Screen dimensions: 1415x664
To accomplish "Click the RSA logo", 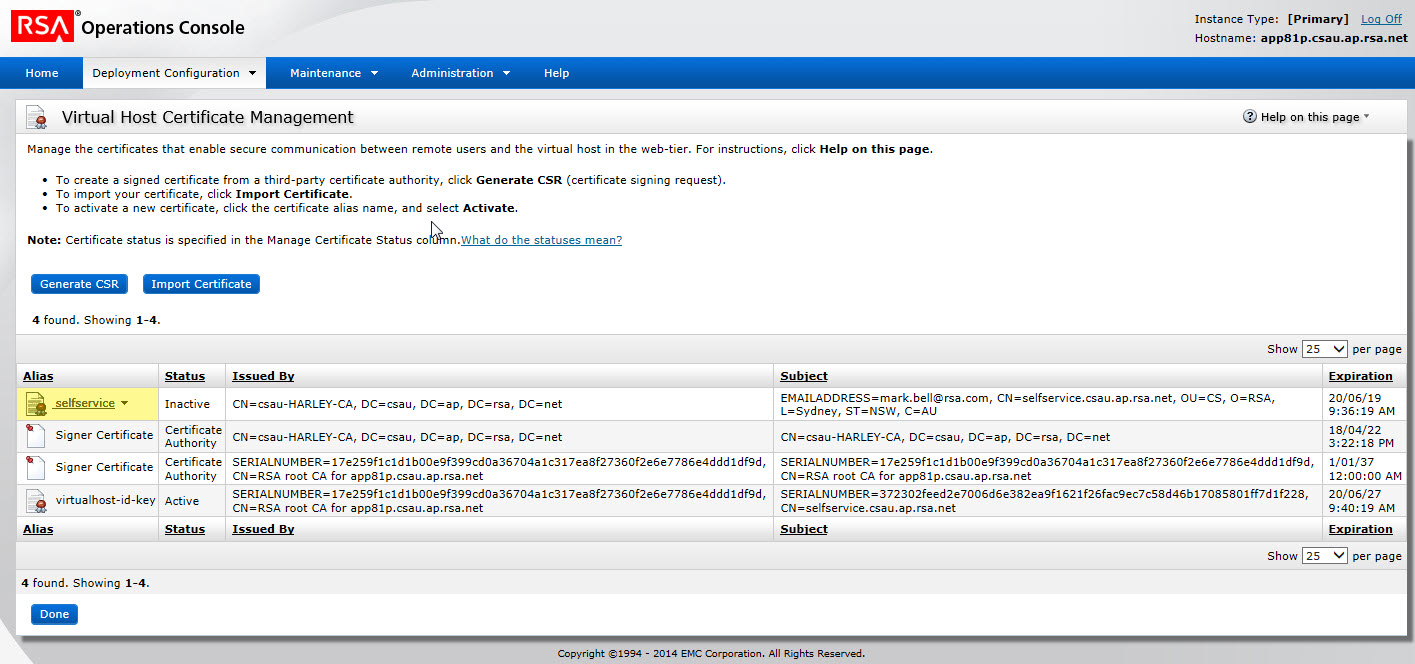I will [x=43, y=27].
